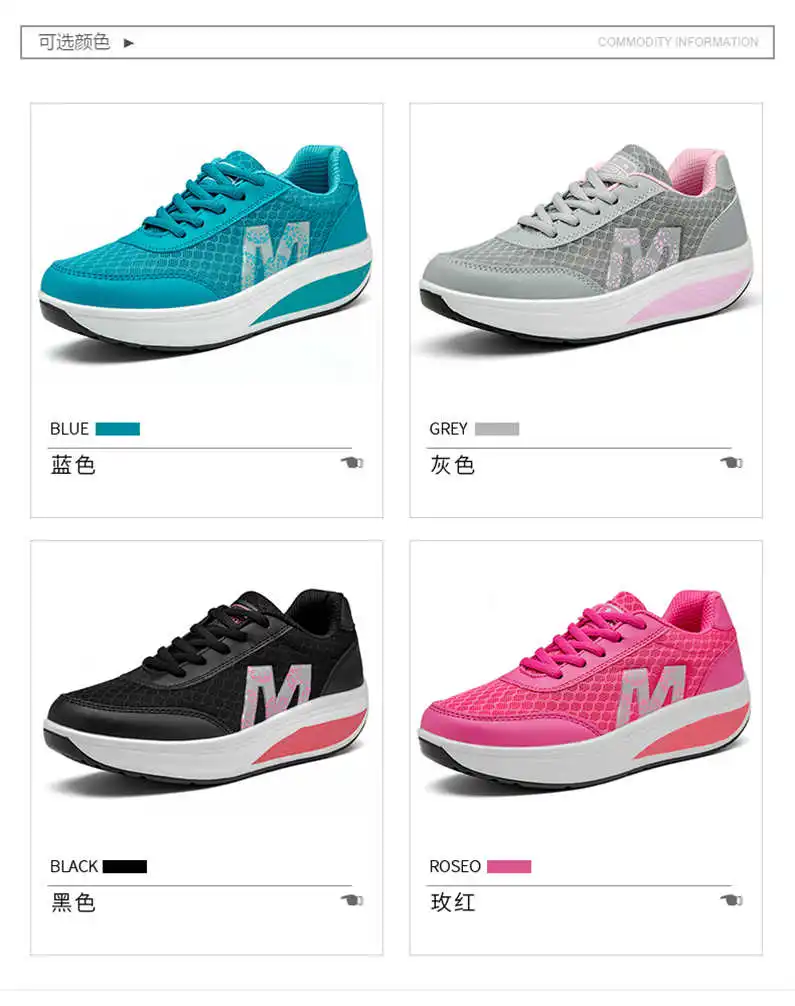
Task: Click the M logo on rose sneaker
Action: [651, 694]
